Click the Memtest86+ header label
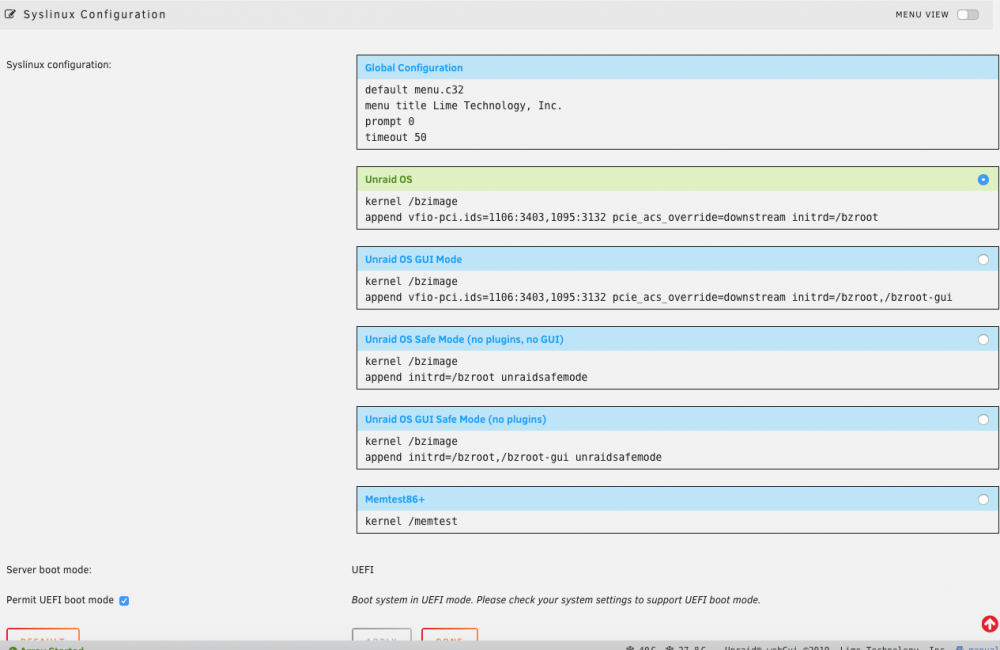This screenshot has height=650, width=1000. click(x=395, y=499)
